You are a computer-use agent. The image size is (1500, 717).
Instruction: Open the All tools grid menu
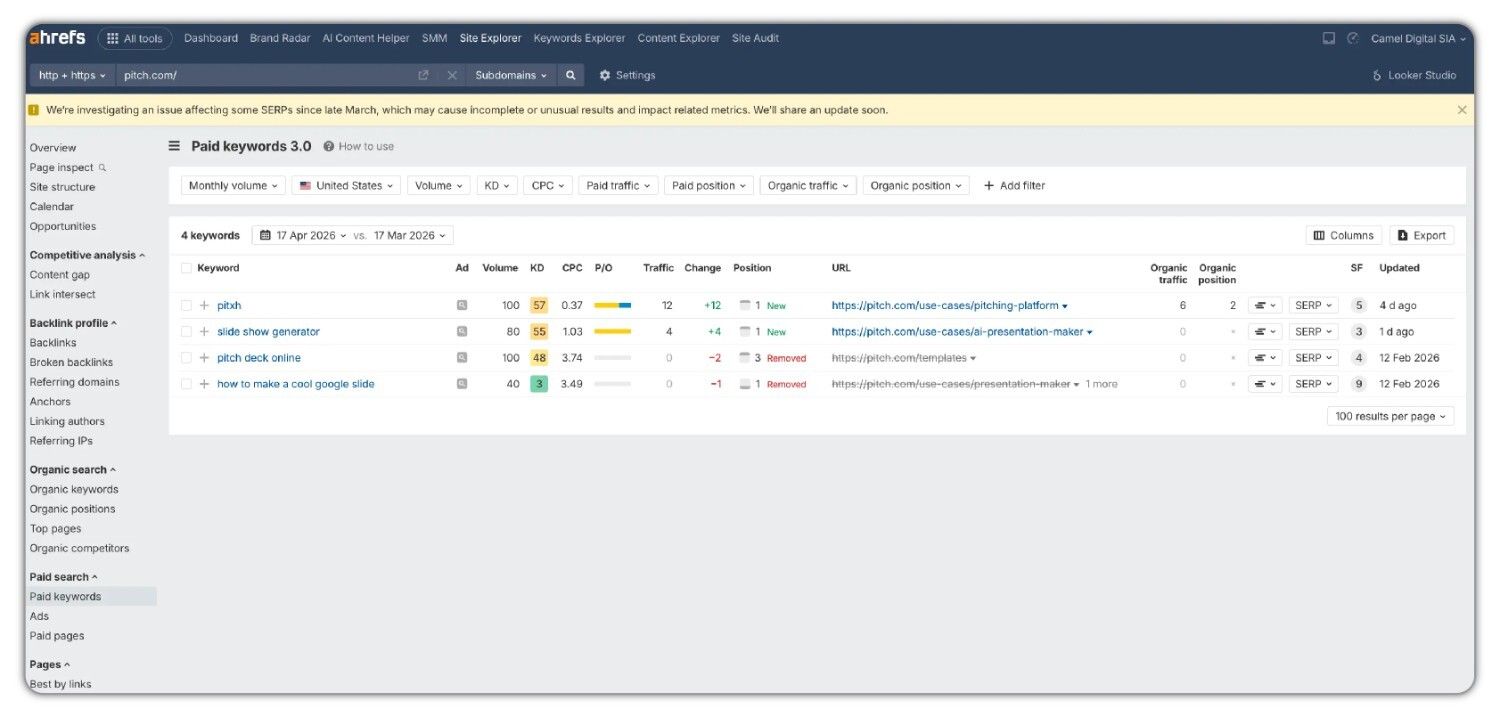pos(134,39)
